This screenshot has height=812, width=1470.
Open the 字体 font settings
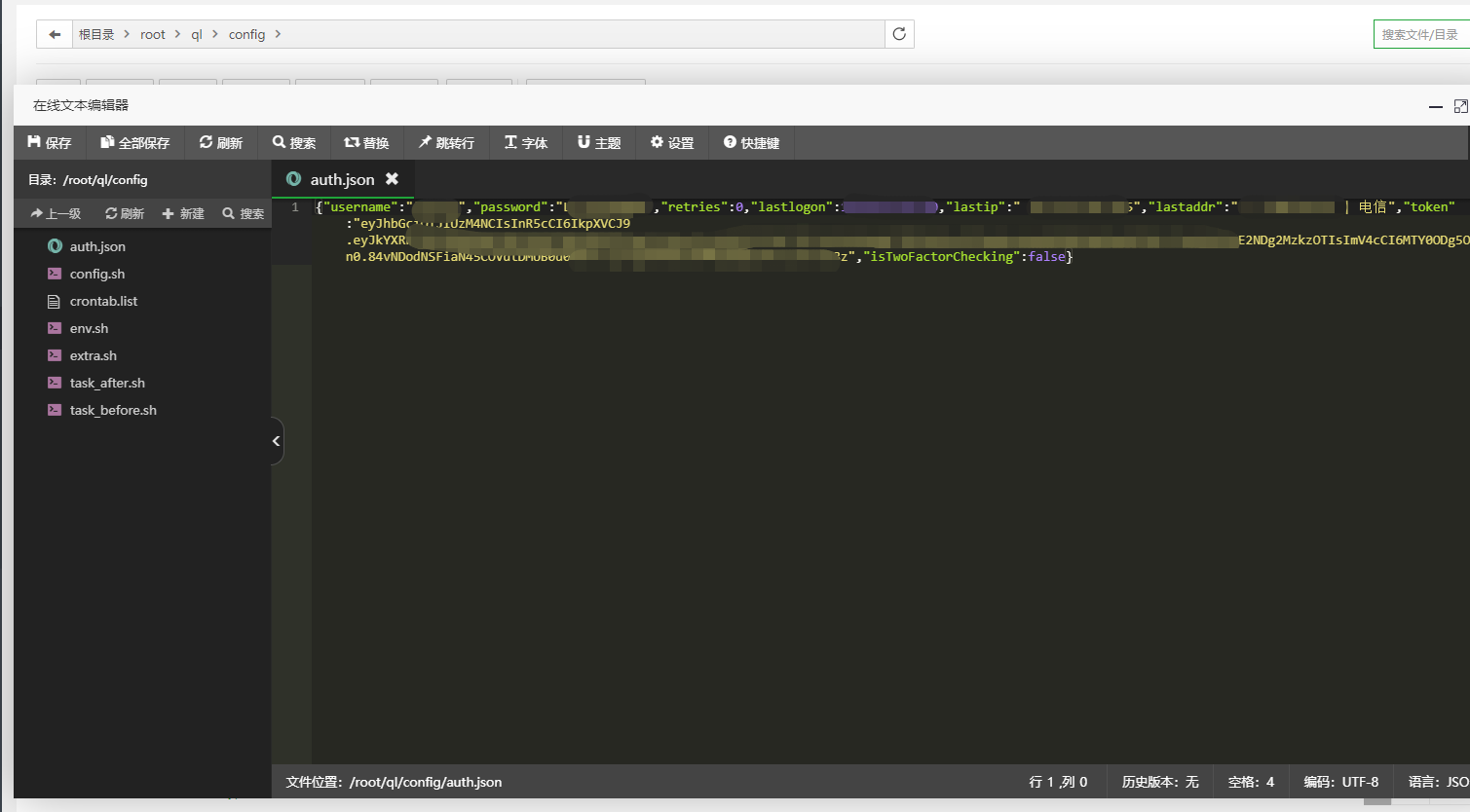pyautogui.click(x=526, y=142)
